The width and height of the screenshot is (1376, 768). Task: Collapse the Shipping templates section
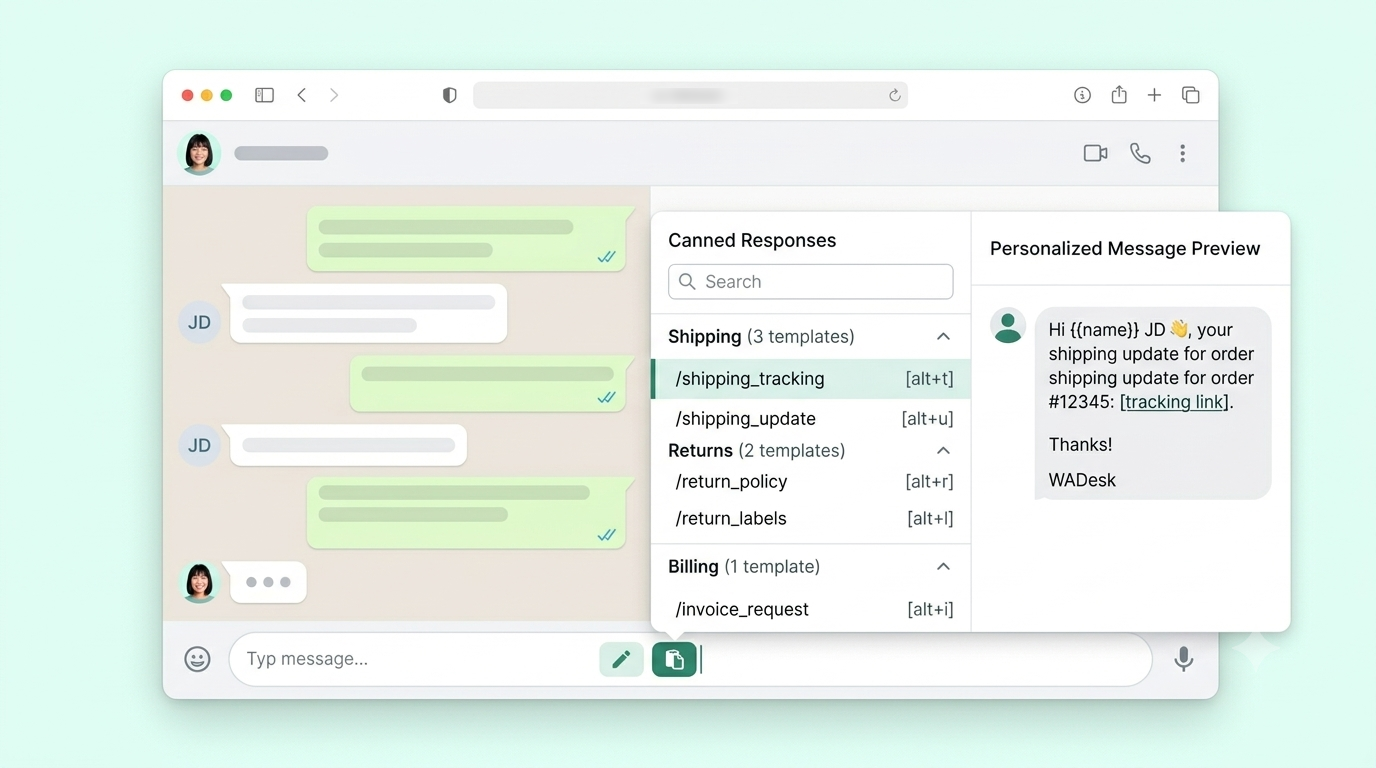943,337
